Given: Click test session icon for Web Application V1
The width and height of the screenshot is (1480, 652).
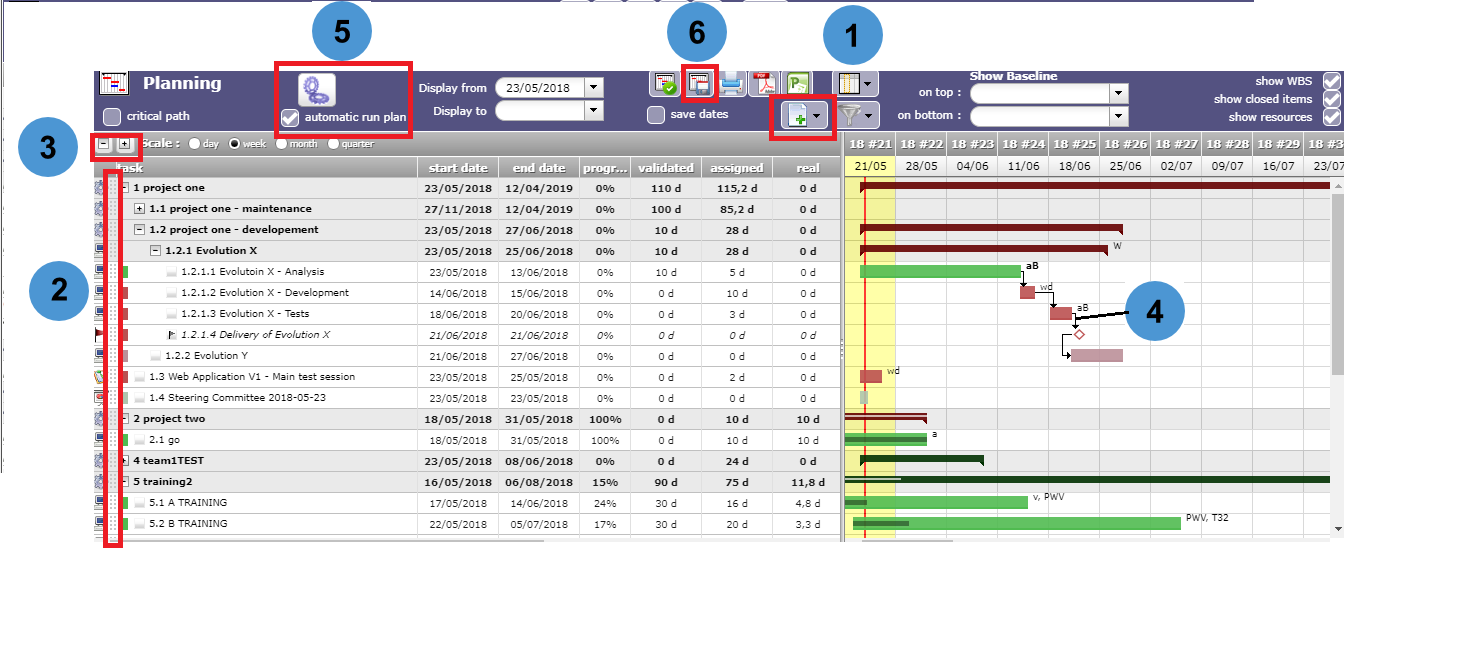Looking at the screenshot, I should pyautogui.click(x=100, y=377).
